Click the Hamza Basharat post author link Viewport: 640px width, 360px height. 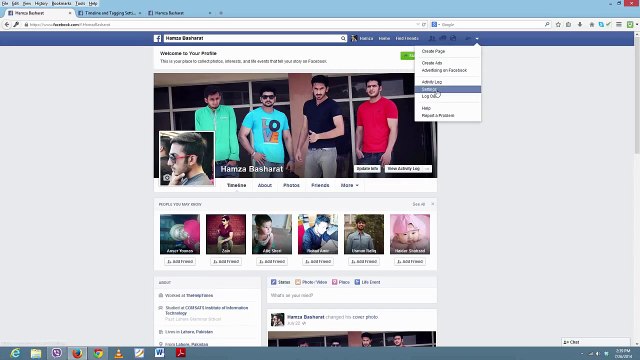[306, 317]
